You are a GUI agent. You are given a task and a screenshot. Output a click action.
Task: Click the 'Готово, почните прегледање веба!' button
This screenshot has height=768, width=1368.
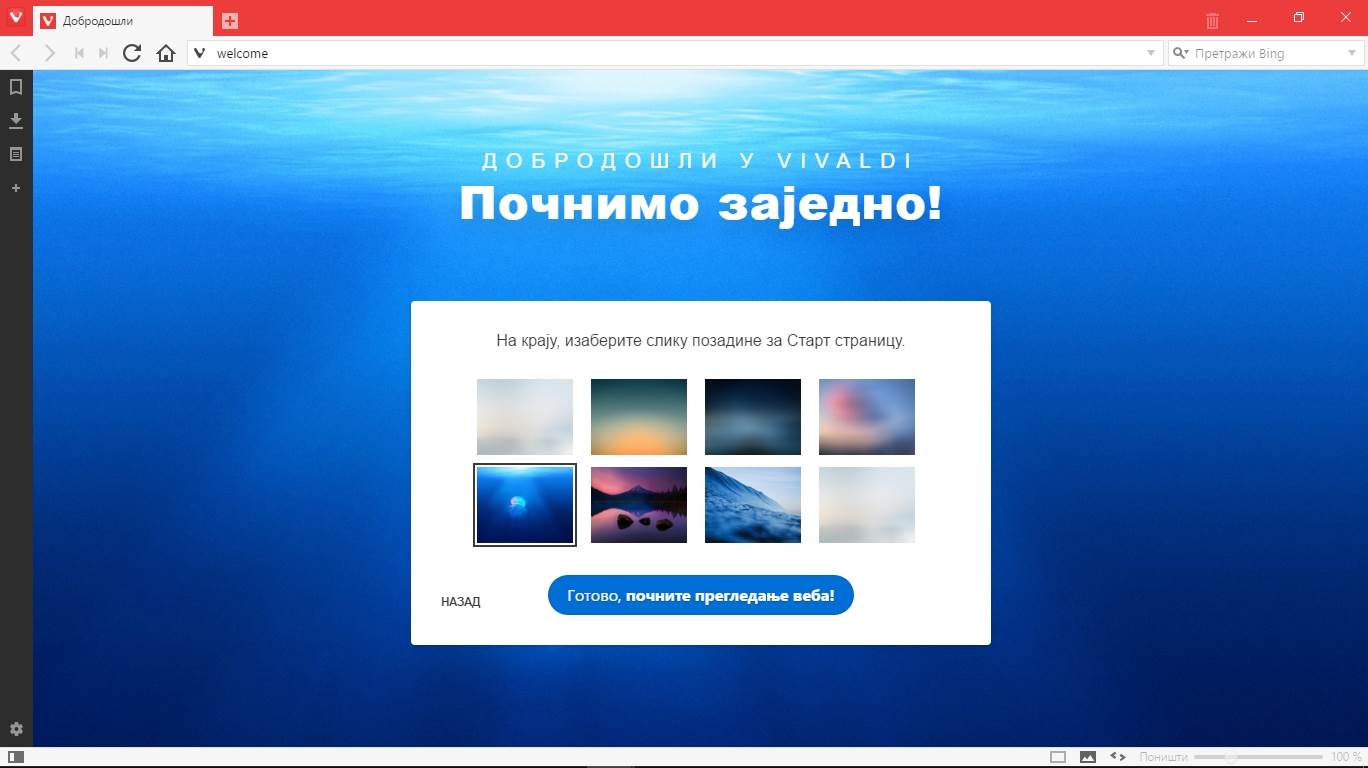[700, 595]
